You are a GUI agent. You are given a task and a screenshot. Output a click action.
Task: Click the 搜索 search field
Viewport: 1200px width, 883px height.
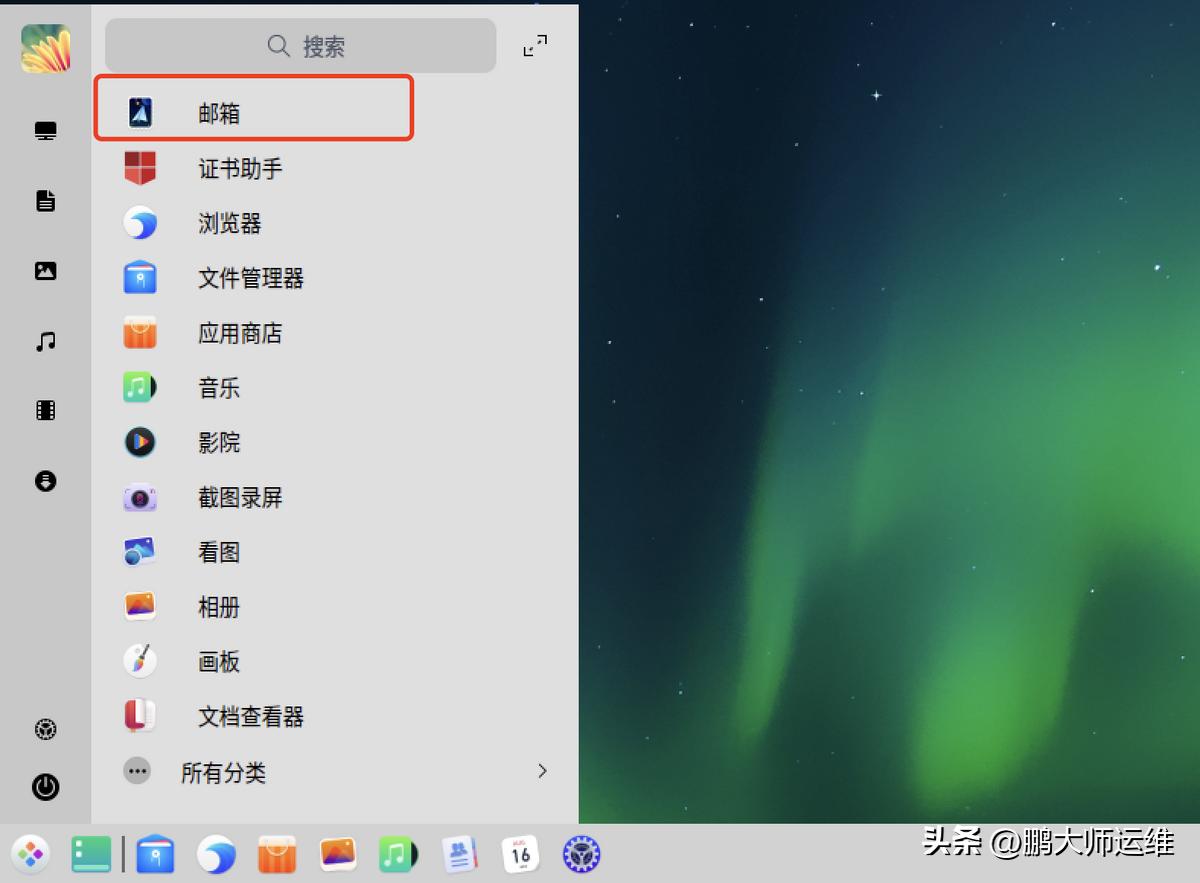(299, 46)
